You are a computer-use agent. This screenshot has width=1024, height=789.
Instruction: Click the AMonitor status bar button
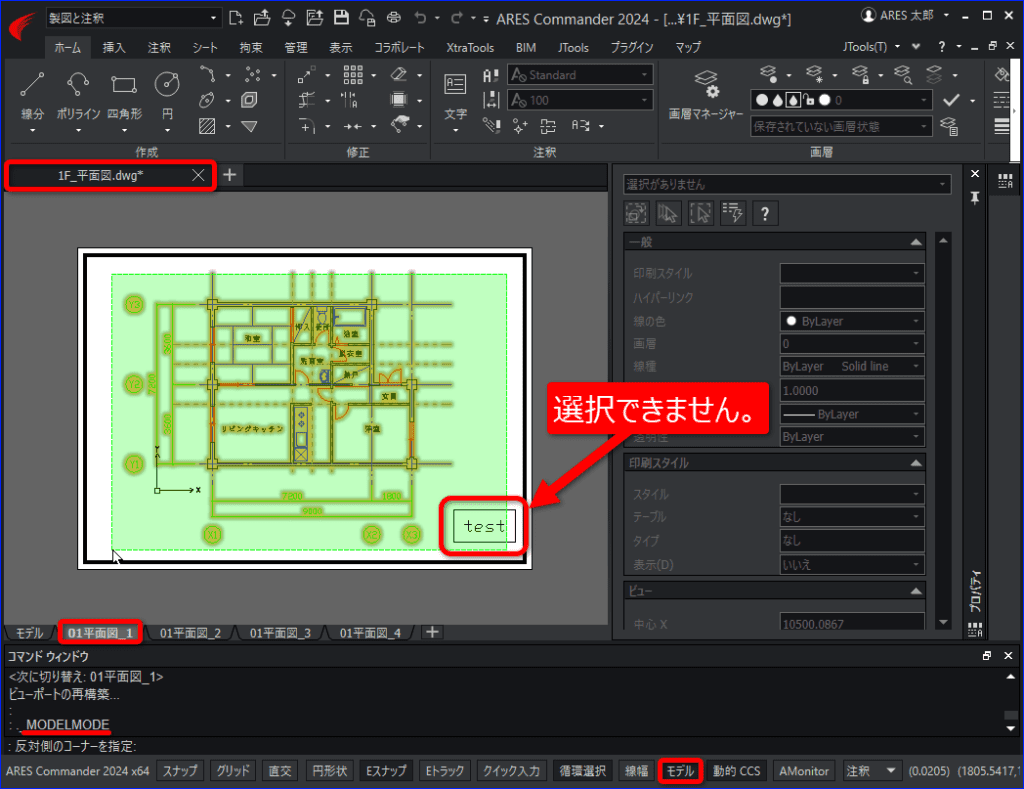click(x=804, y=771)
